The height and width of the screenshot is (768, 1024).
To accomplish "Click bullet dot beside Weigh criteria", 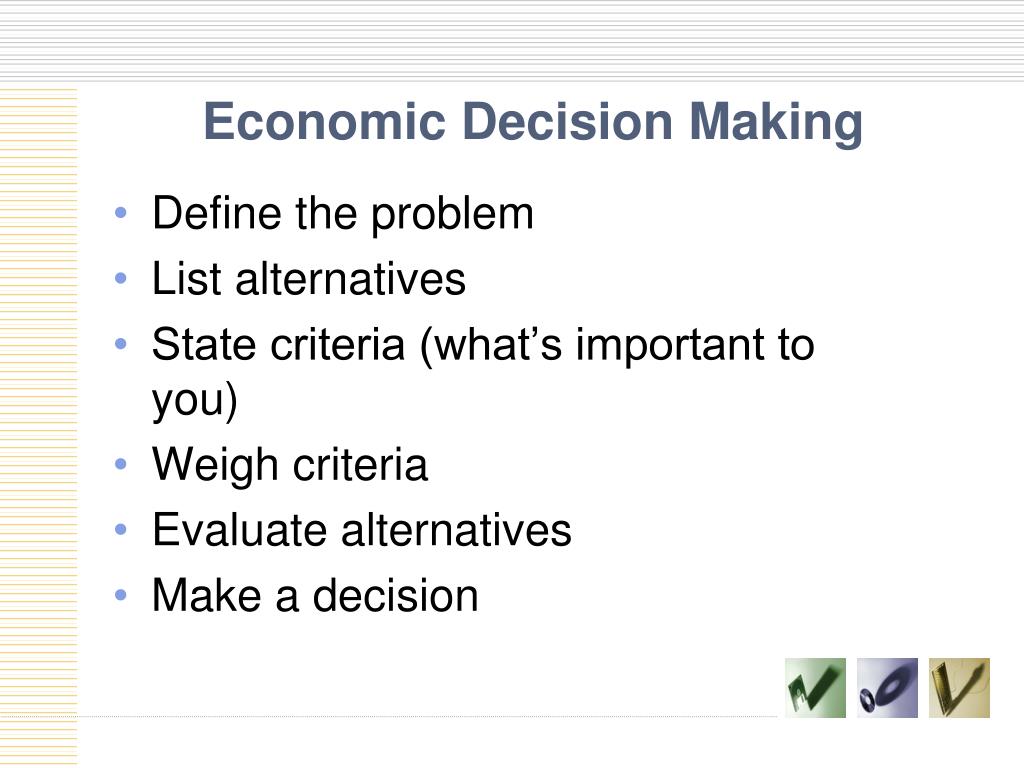I will (x=120, y=464).
